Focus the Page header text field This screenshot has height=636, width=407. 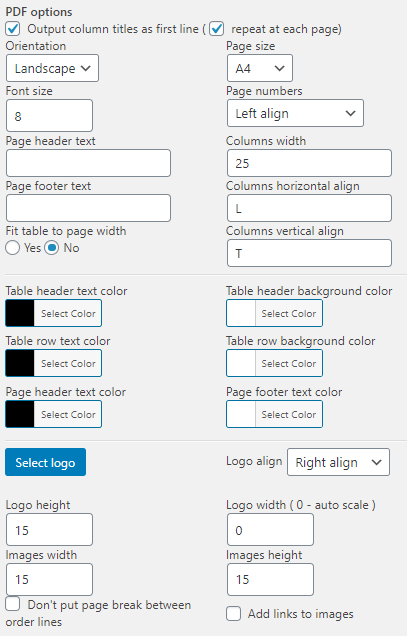point(88,163)
